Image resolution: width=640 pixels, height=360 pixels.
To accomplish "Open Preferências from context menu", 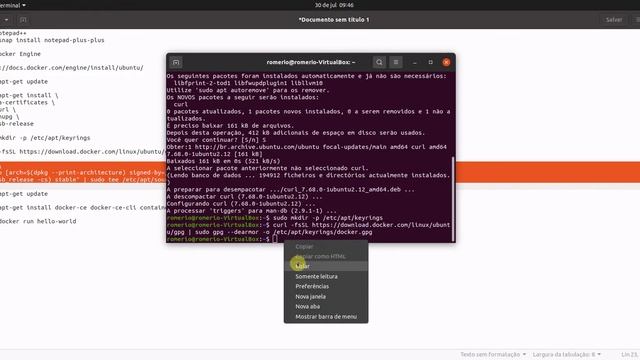I will (x=326, y=287).
